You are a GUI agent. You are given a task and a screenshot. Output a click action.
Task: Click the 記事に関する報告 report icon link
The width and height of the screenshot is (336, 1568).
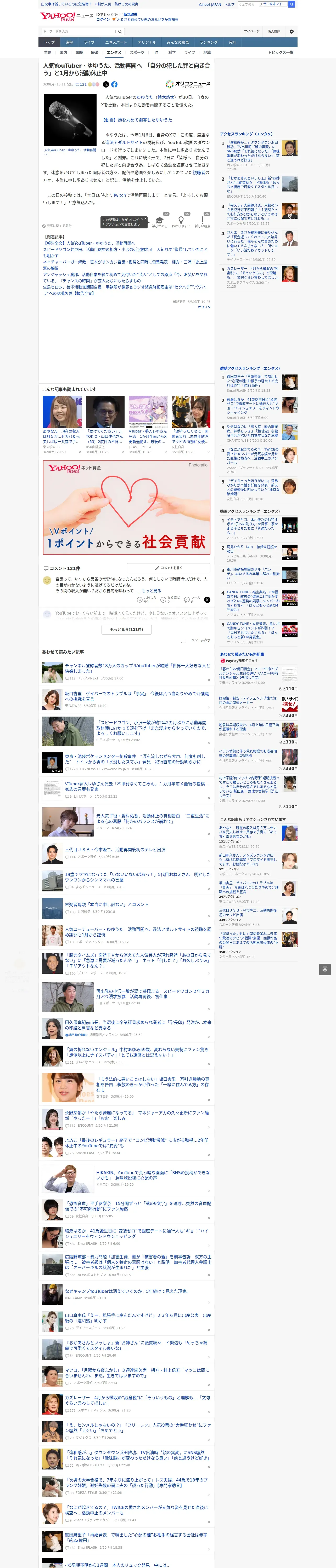(x=57, y=226)
